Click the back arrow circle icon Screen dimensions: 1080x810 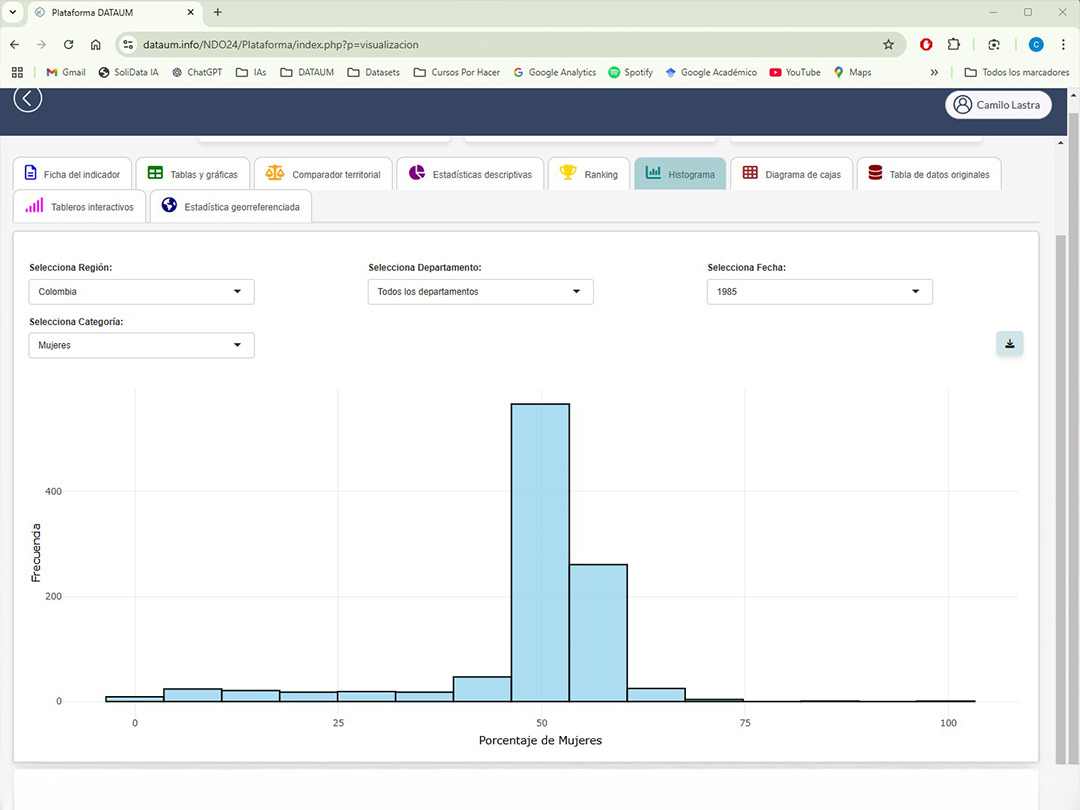(x=28, y=98)
